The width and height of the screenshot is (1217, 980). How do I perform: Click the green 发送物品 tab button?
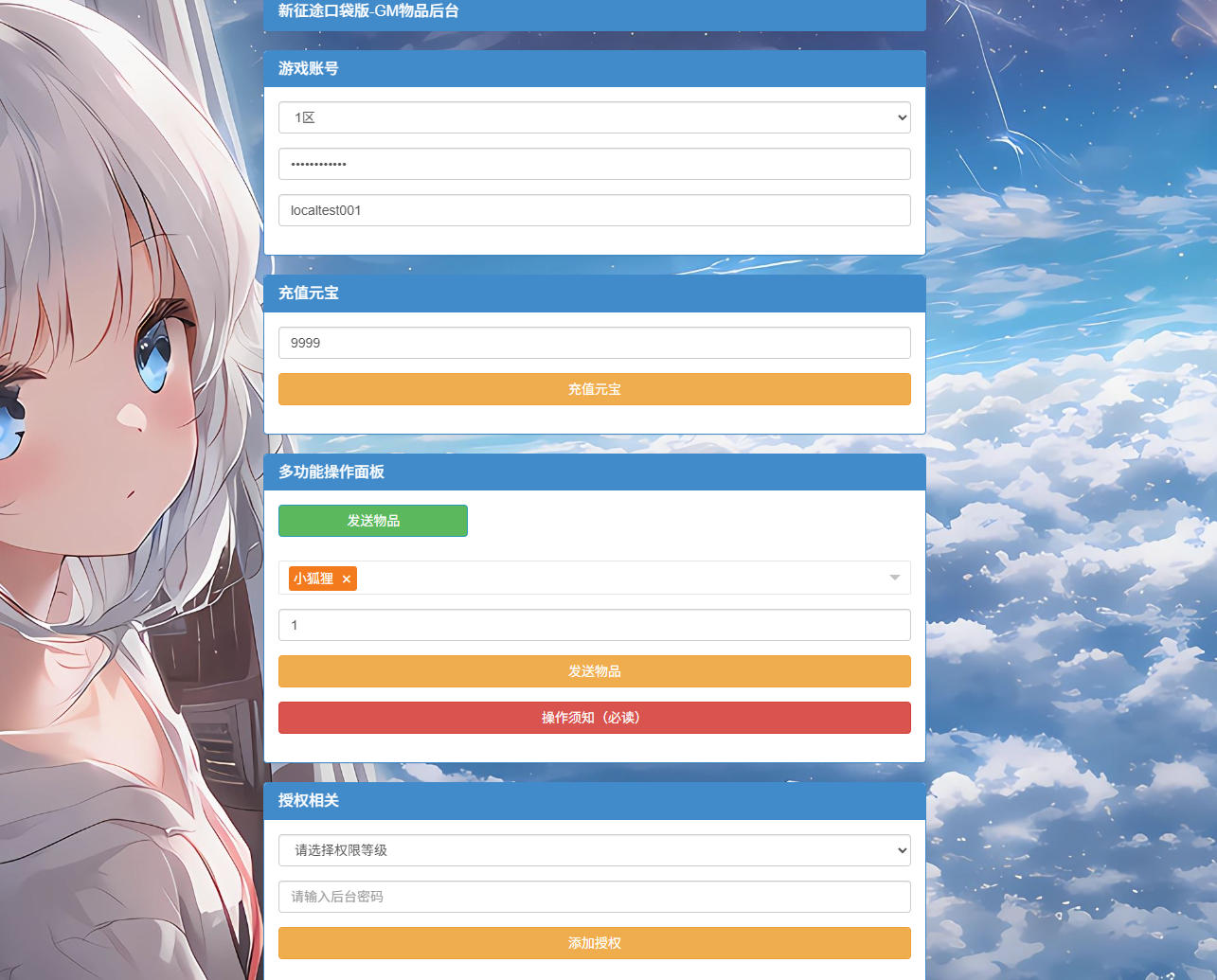point(373,521)
